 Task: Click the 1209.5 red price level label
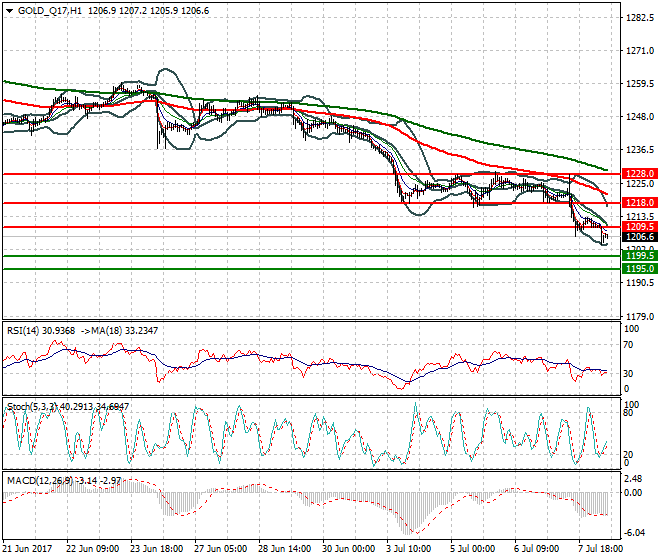pos(640,227)
